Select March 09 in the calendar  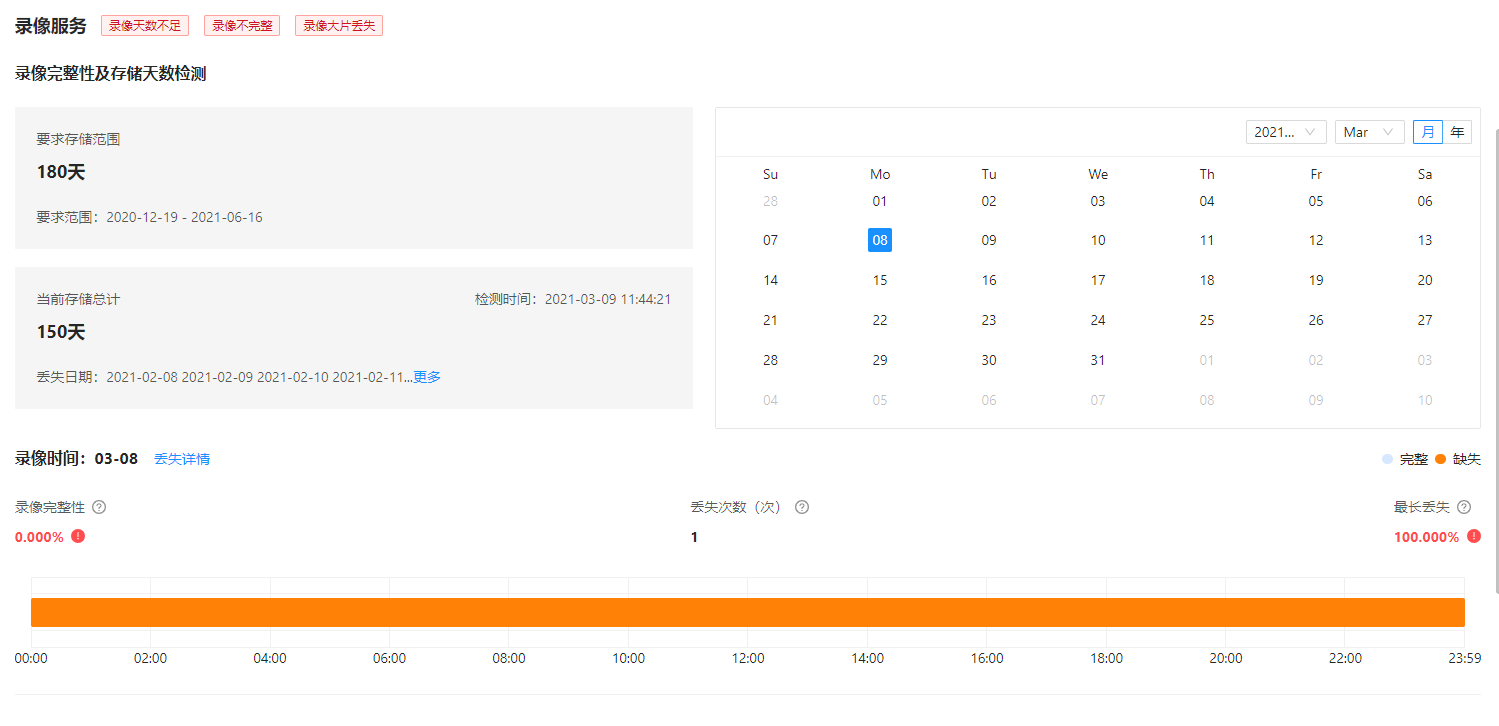(989, 240)
